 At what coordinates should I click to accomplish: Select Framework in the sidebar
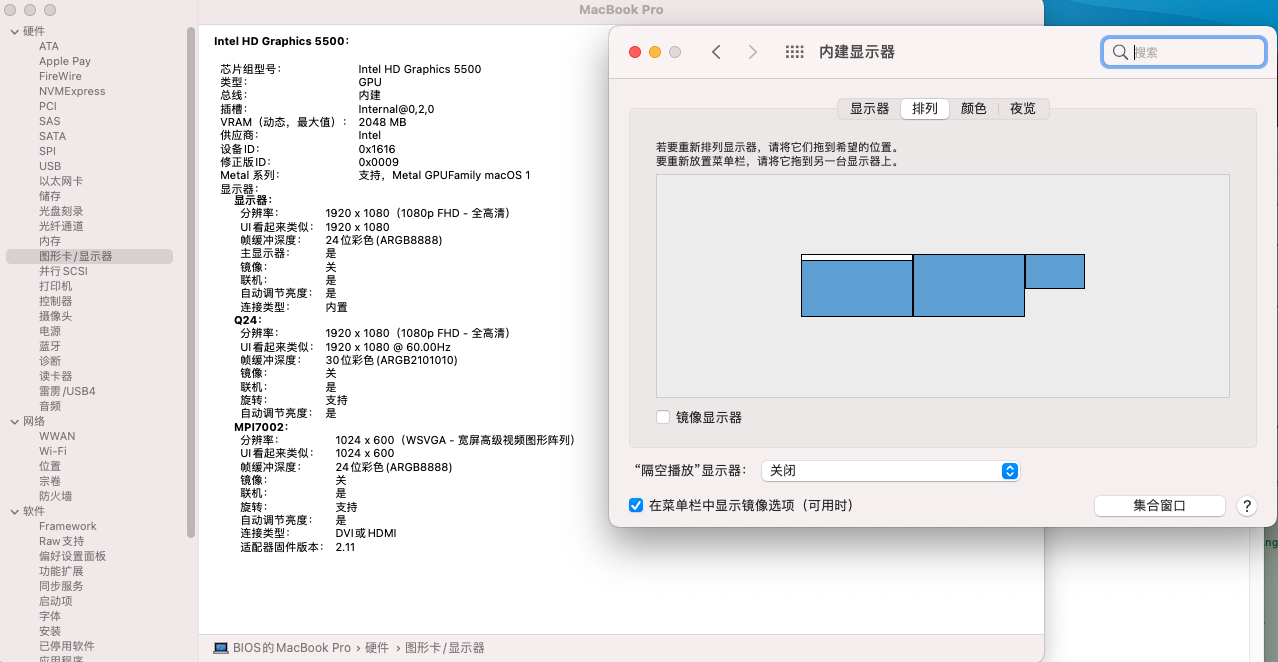[68, 526]
